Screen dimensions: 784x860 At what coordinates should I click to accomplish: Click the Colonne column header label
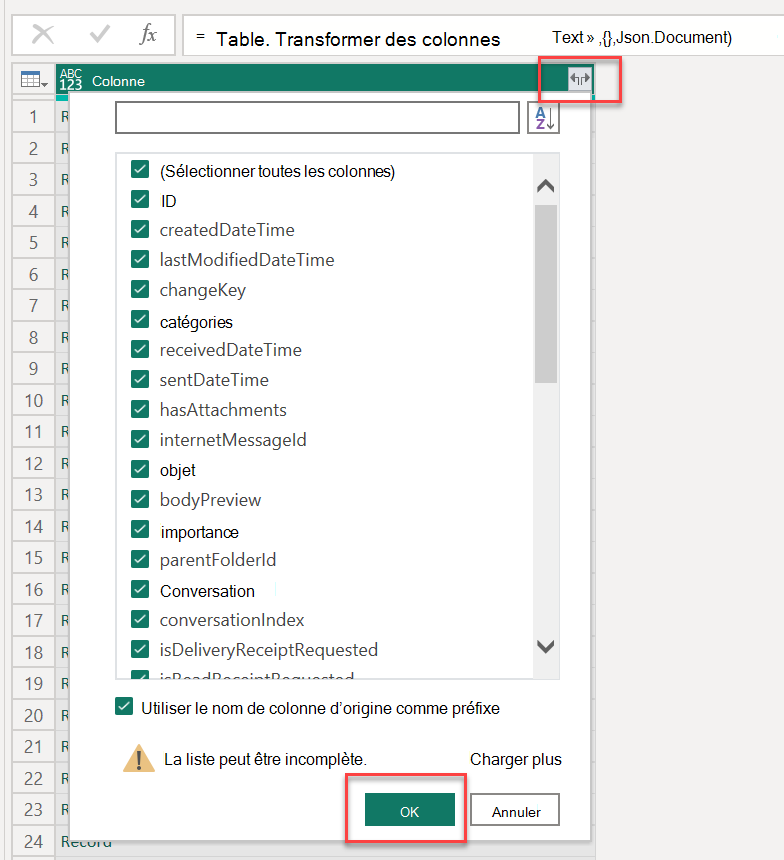(x=119, y=81)
